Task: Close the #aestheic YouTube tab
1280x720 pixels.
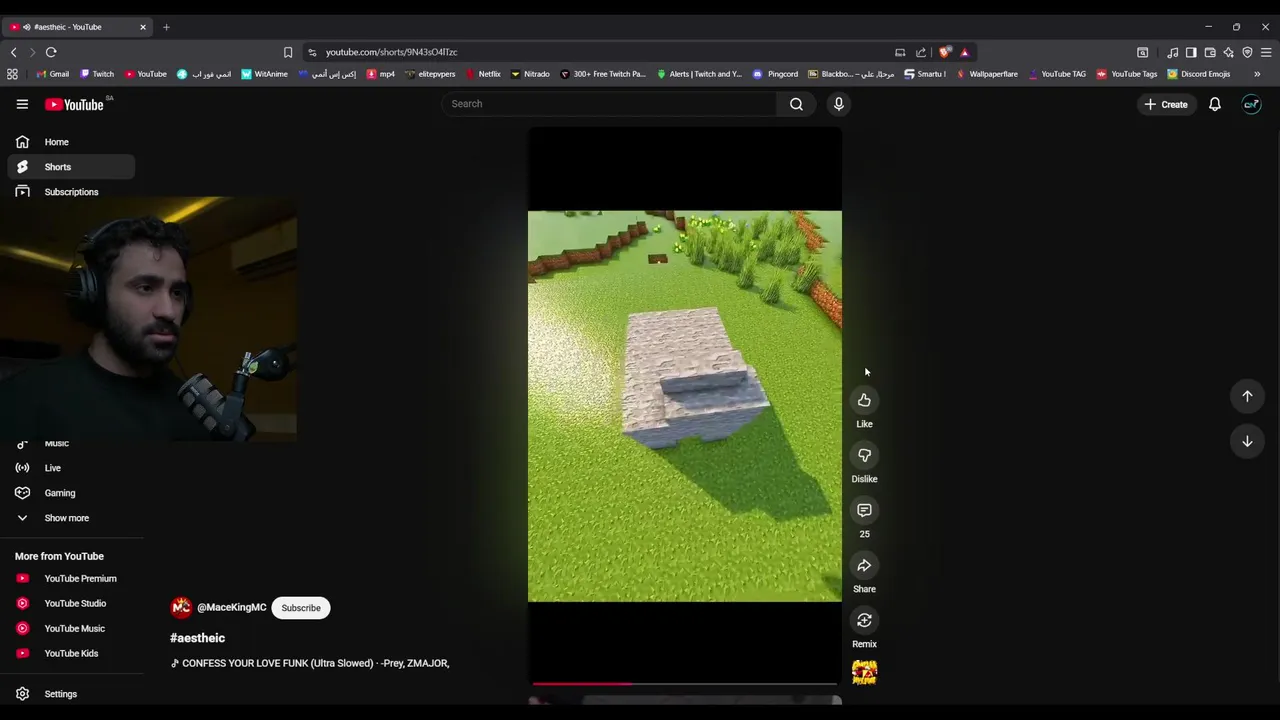Action: [143, 27]
